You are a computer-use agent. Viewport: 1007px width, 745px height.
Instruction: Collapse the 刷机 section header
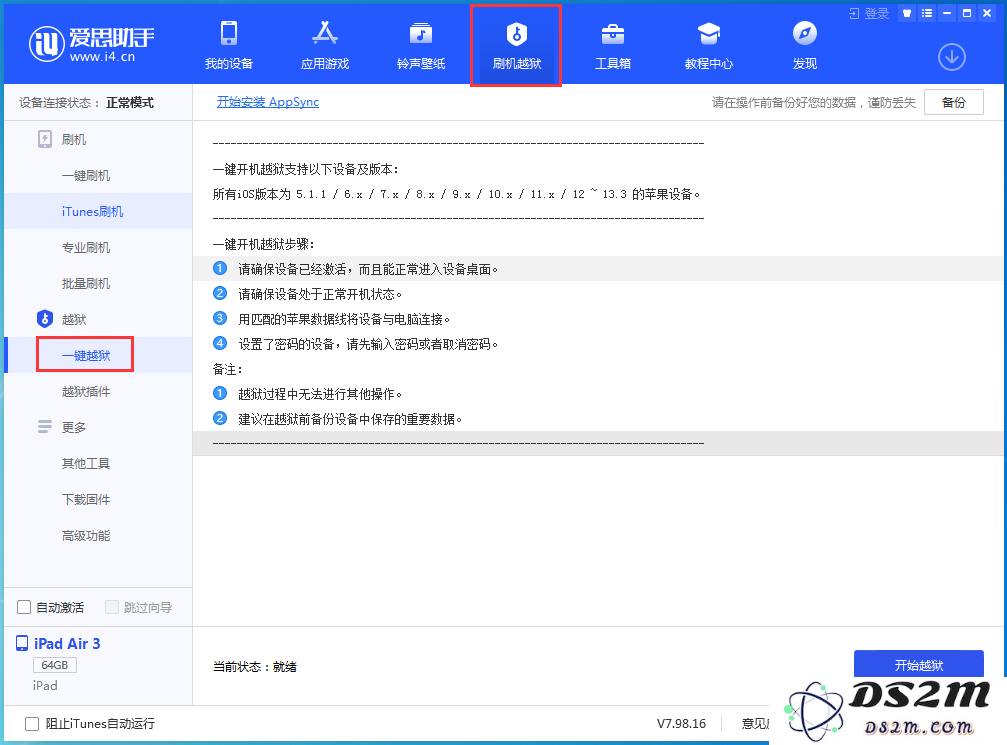point(74,139)
